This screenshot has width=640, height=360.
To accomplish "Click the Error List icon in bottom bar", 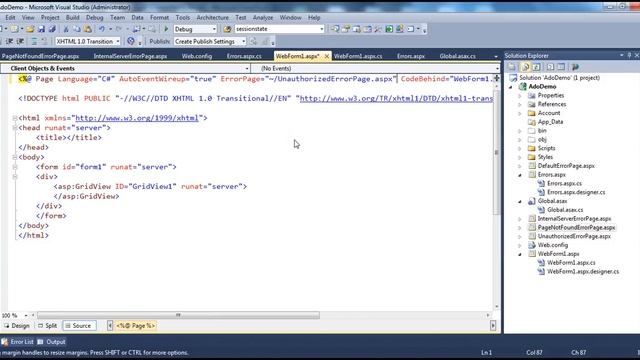I will click(4, 342).
